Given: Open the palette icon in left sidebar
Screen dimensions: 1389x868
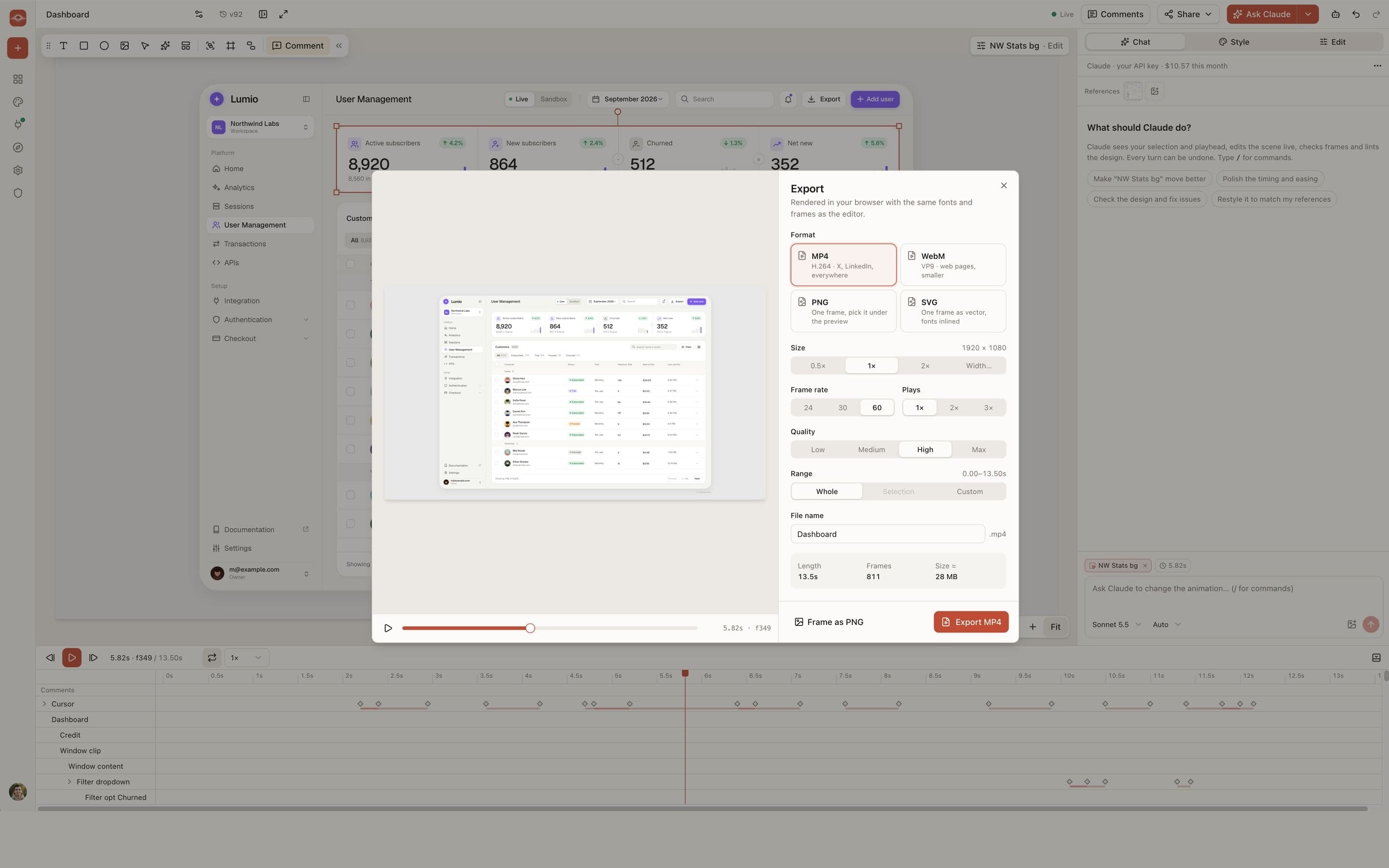Looking at the screenshot, I should [18, 102].
